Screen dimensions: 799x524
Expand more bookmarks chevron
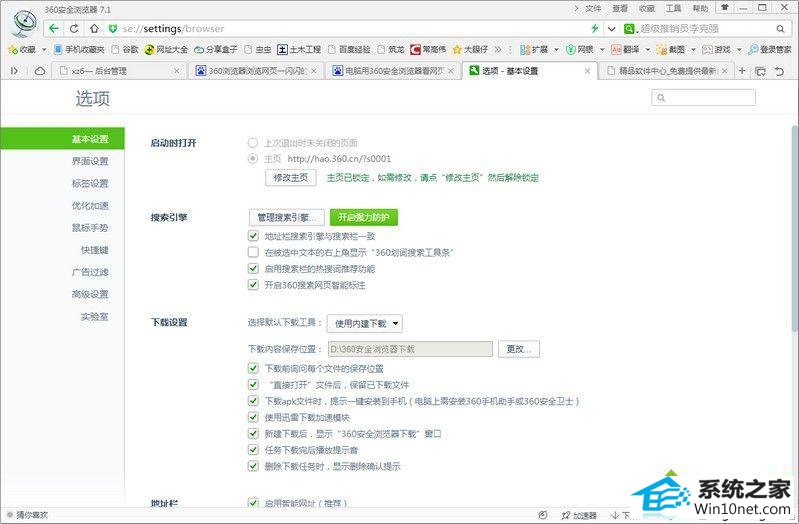(x=498, y=49)
